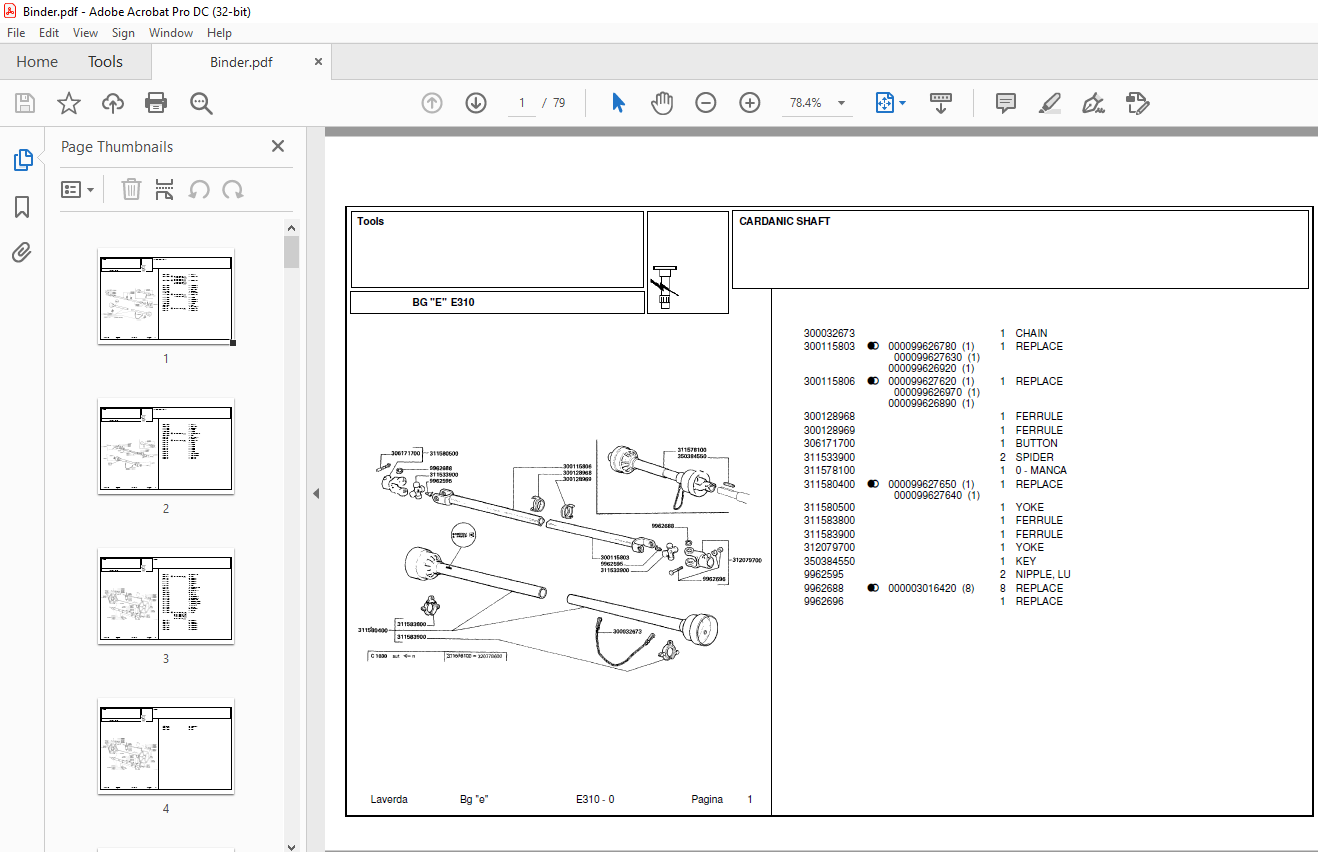The width and height of the screenshot is (1318, 852).
Task: Close the Binder.pdf tab
Action: 319,62
